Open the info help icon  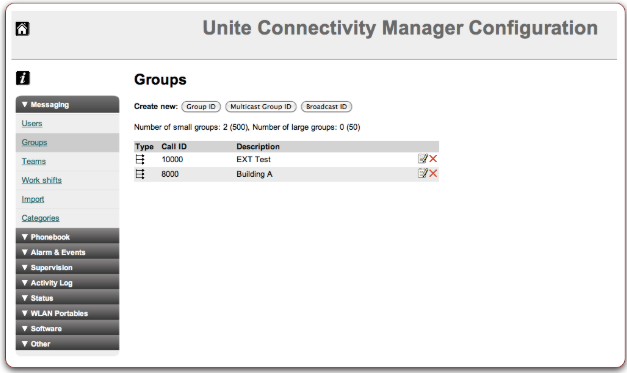pos(23,78)
